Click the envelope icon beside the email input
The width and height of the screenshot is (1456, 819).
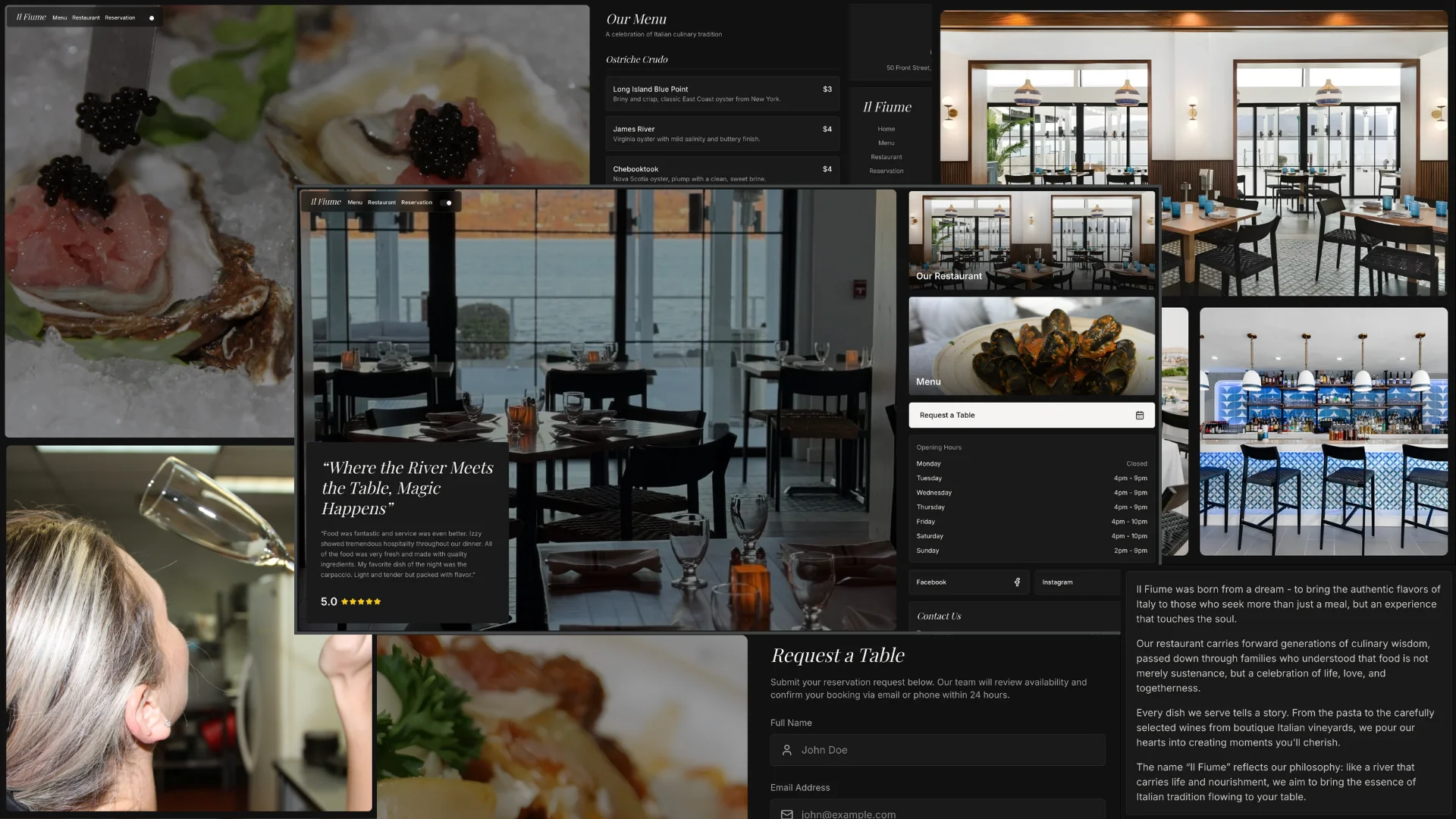coord(786,814)
